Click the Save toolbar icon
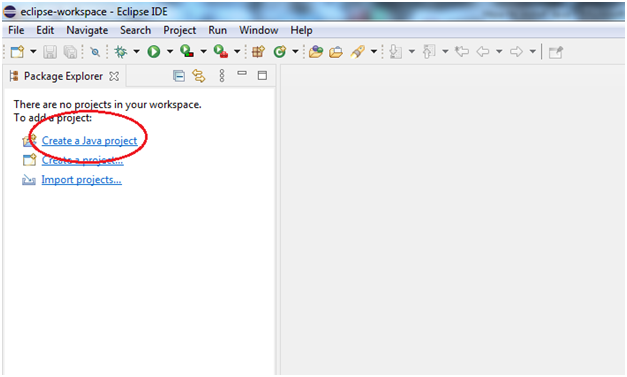The image size is (627, 377). coord(50,52)
